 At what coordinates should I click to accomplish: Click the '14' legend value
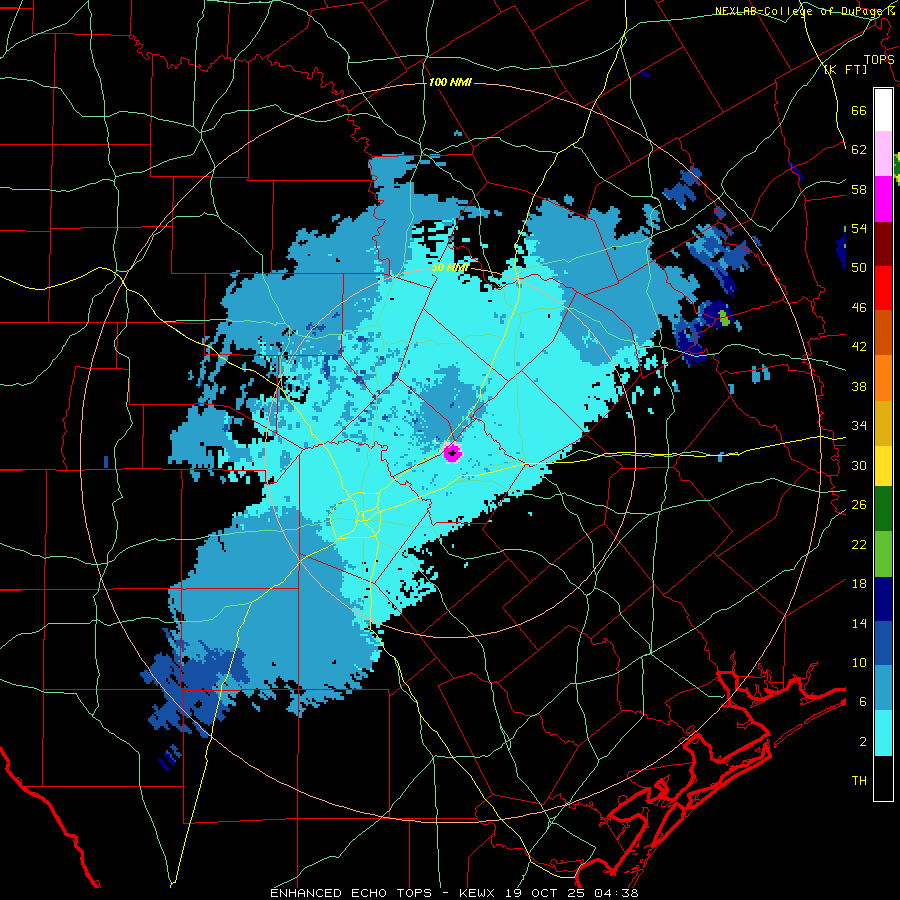coord(859,623)
